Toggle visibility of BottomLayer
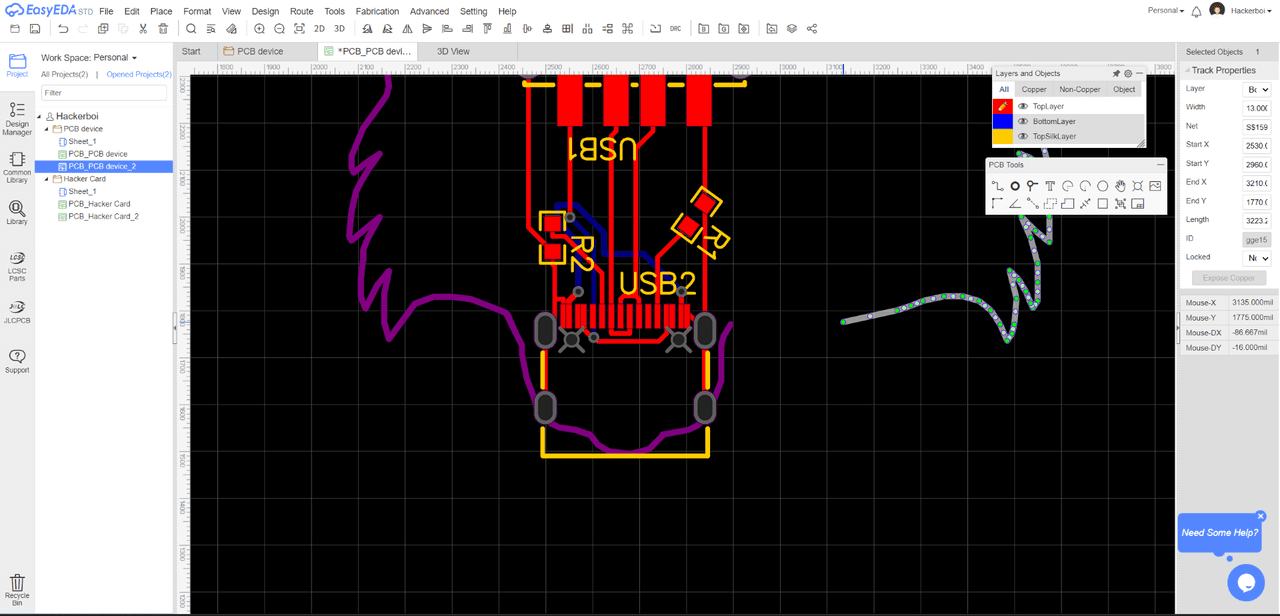 pos(1023,121)
